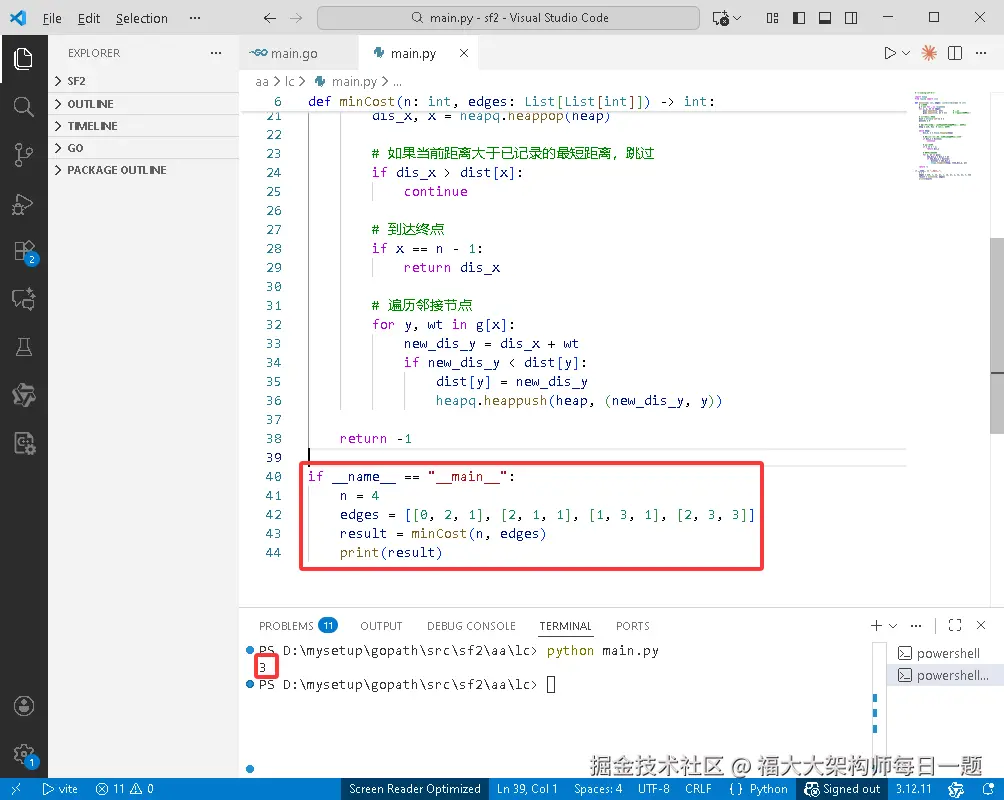Image resolution: width=1004 pixels, height=800 pixels.
Task: Expand the SF2 folder section
Action: point(143,81)
